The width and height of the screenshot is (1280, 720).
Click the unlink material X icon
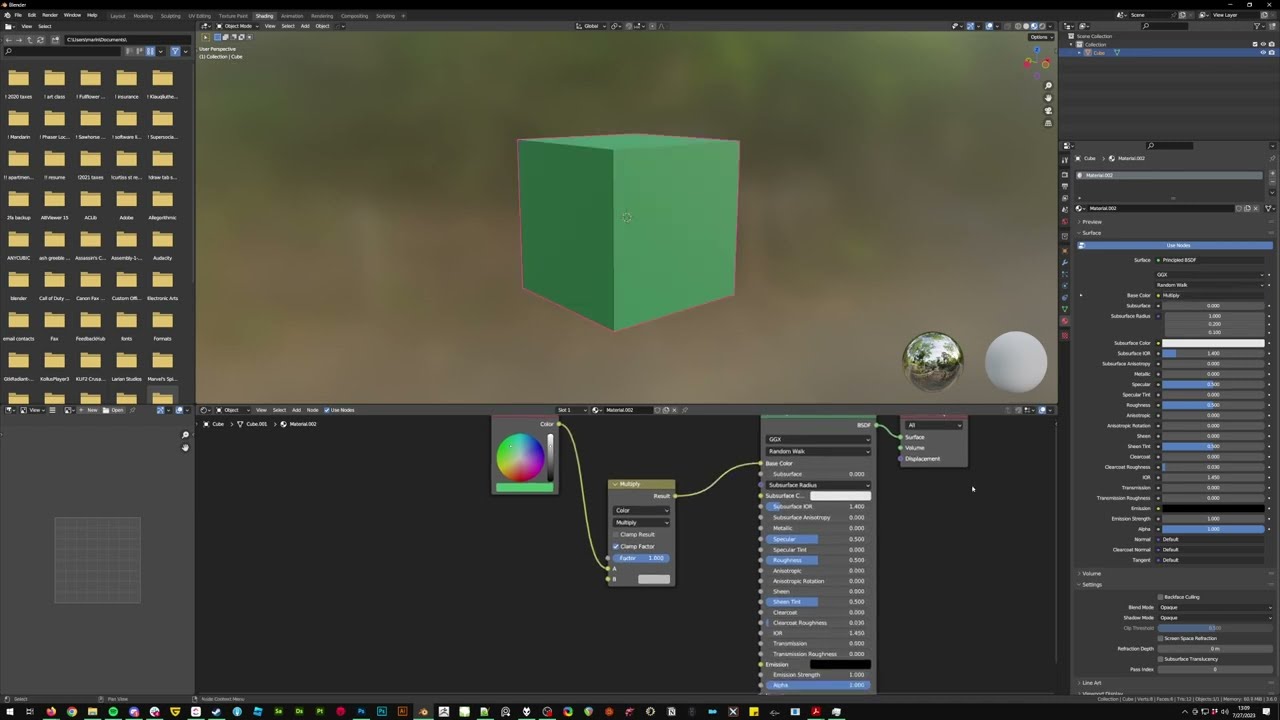click(1256, 208)
